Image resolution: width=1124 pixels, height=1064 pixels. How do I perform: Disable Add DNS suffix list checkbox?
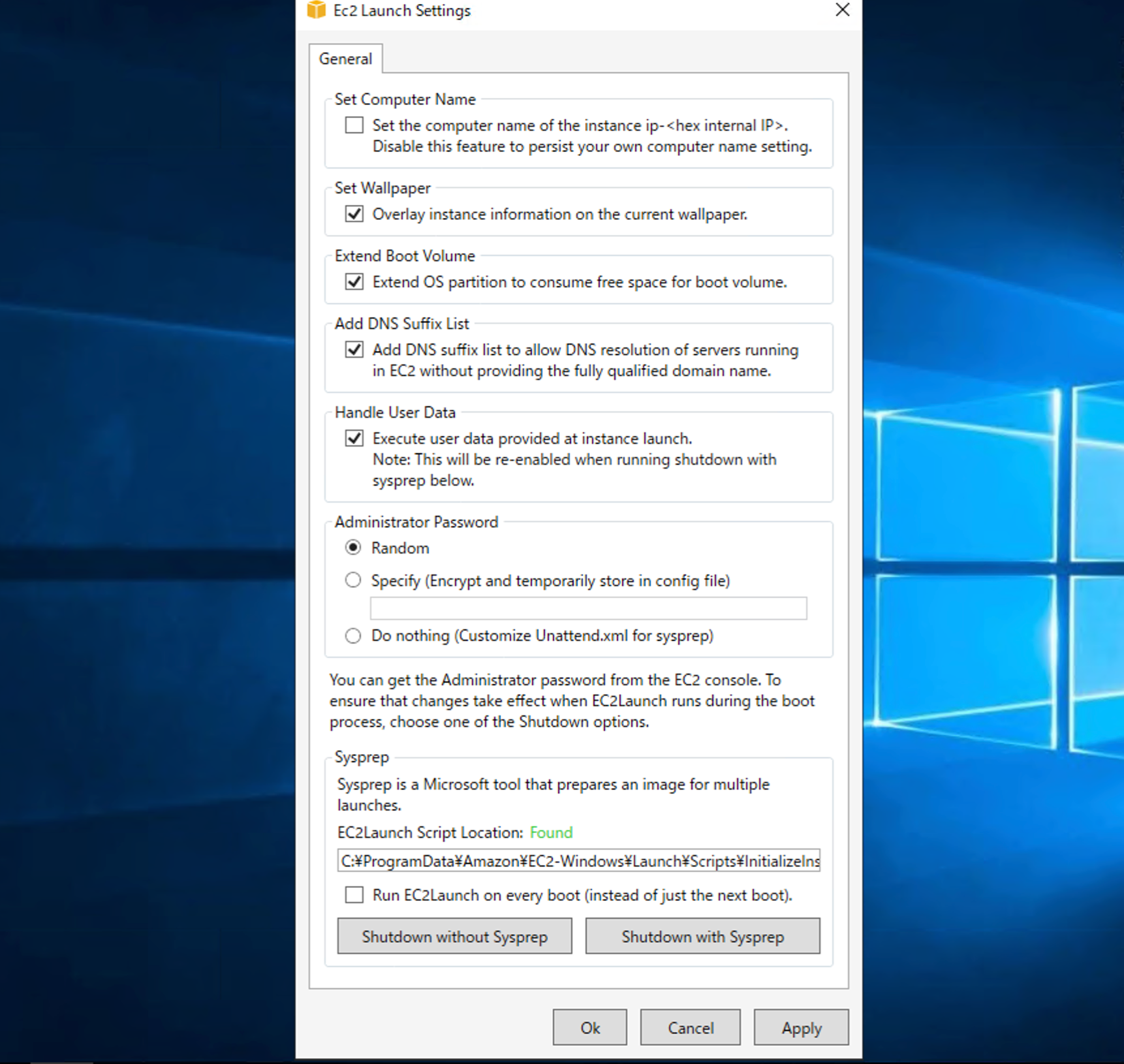pos(354,350)
